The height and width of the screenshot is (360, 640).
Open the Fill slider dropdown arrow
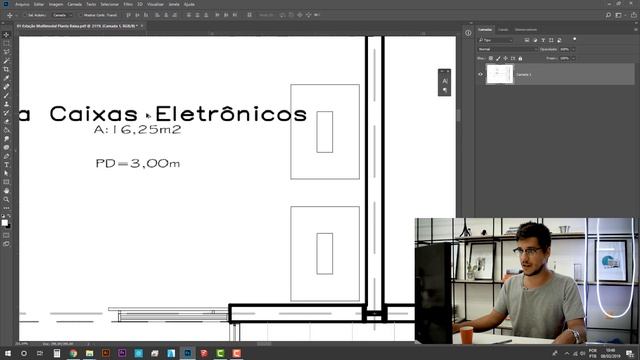click(573, 58)
